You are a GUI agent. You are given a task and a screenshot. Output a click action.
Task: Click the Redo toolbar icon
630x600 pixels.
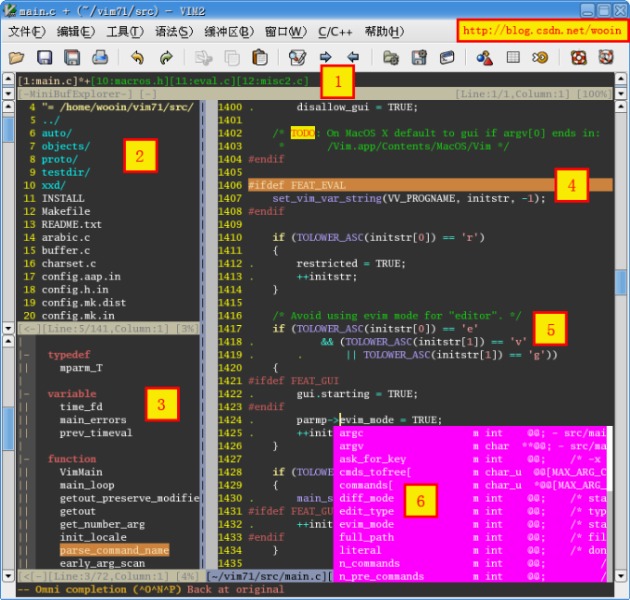coord(166,58)
